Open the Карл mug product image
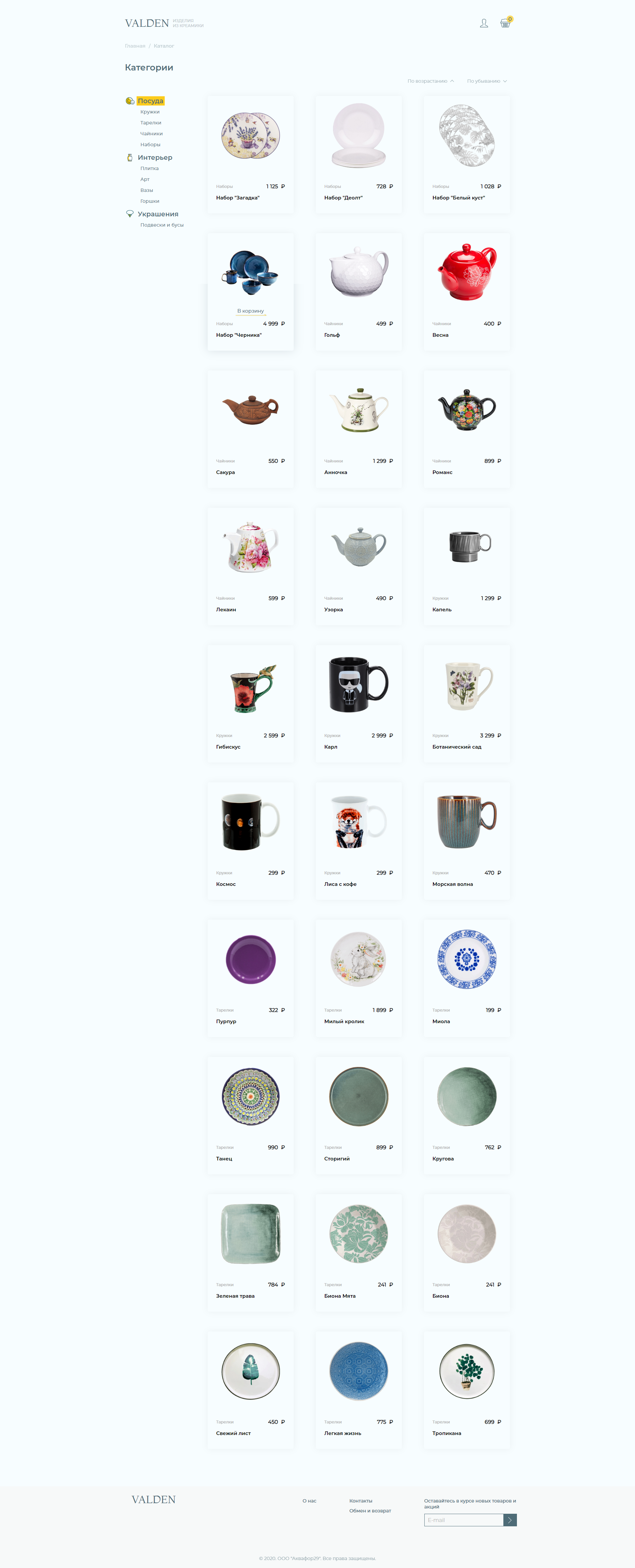 pyautogui.click(x=359, y=684)
